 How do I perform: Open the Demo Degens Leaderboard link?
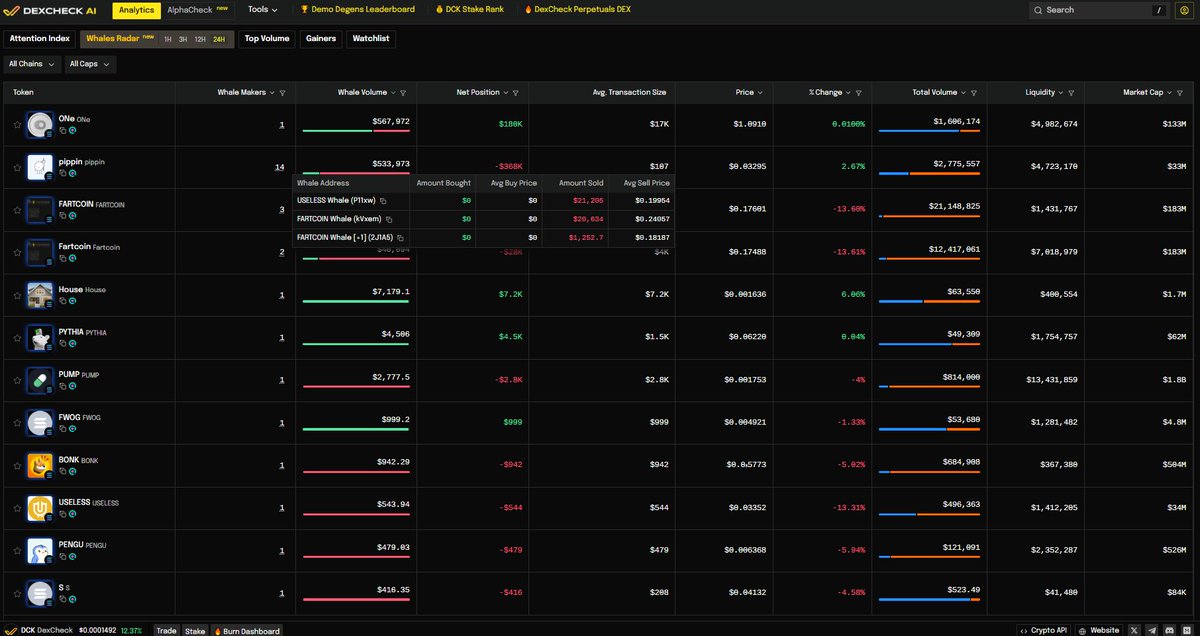pyautogui.click(x=358, y=10)
